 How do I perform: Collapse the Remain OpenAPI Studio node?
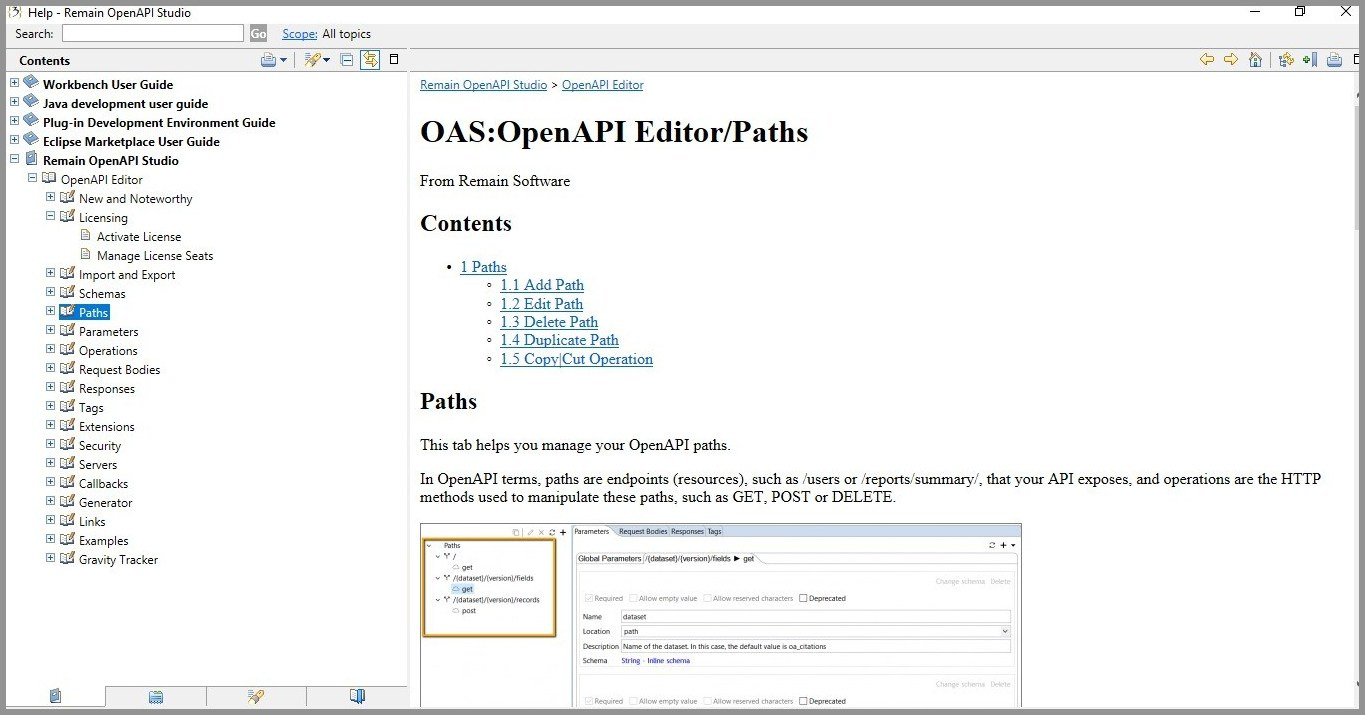click(x=15, y=160)
